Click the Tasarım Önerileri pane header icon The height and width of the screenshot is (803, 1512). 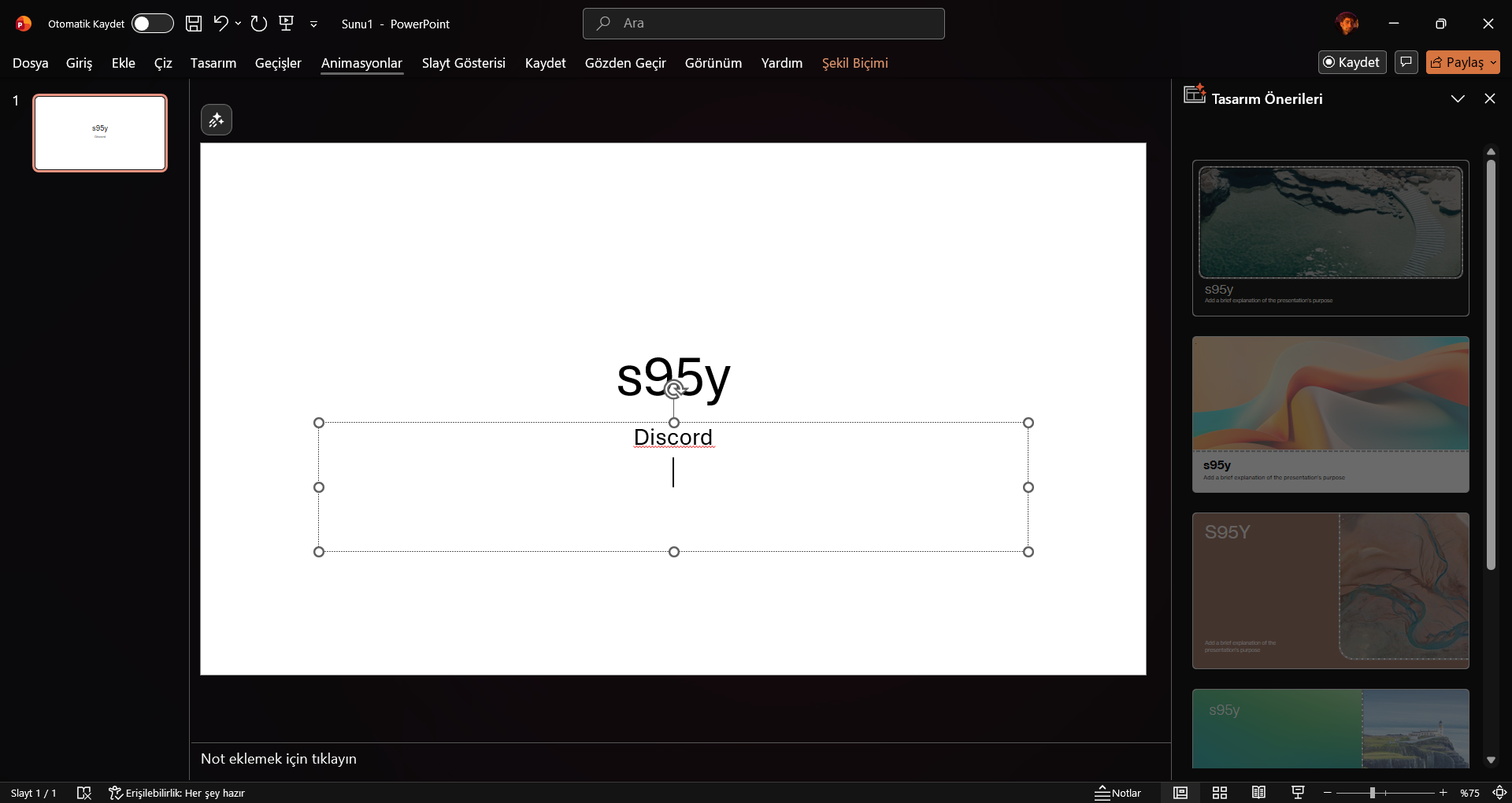[x=1195, y=94]
